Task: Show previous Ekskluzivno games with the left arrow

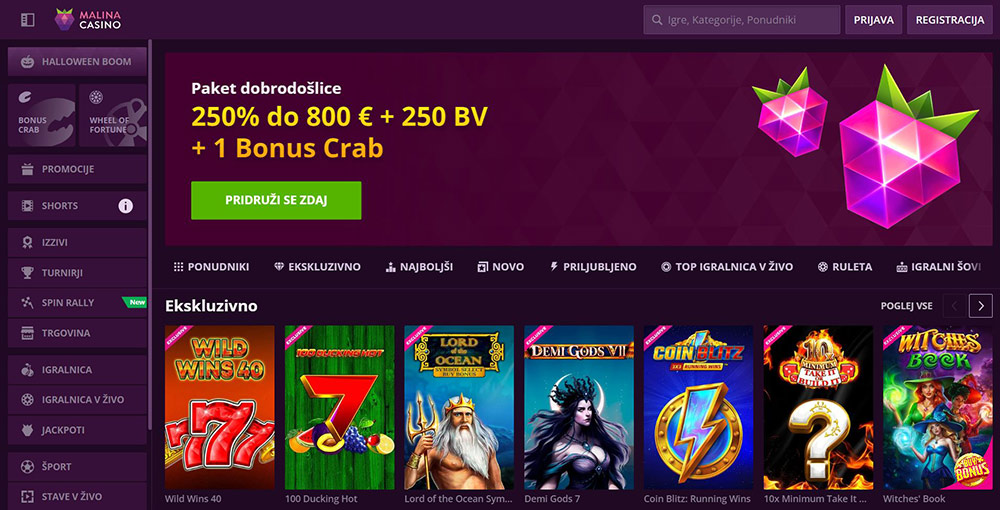Action: tap(955, 306)
